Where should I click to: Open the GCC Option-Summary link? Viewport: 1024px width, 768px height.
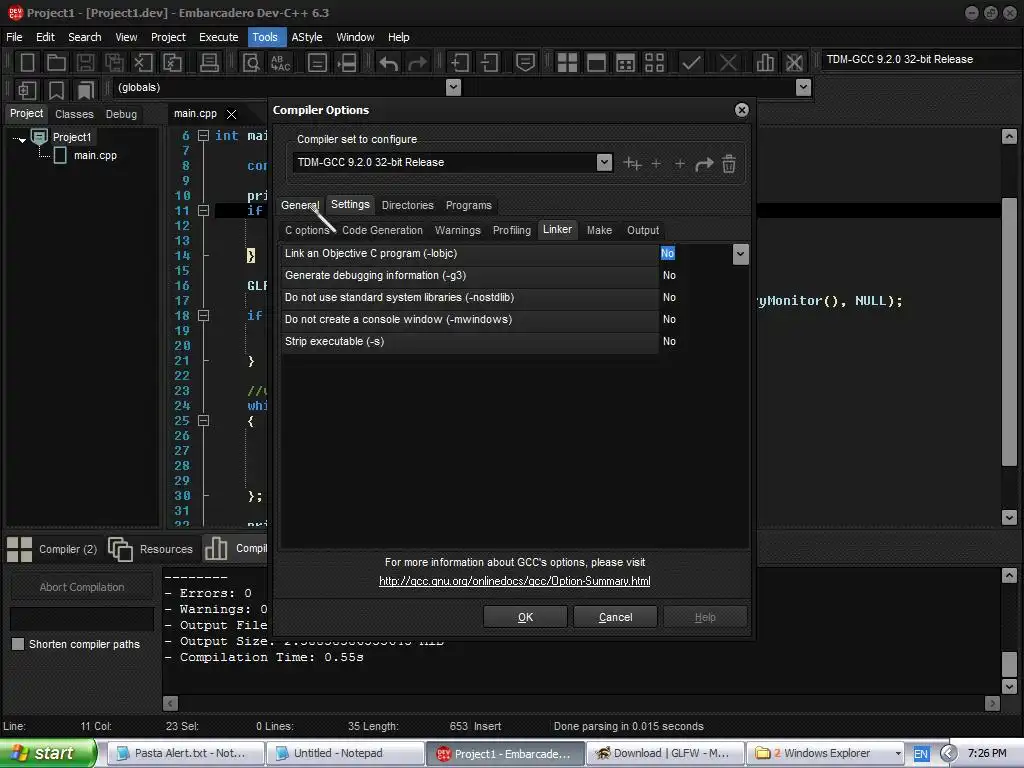click(515, 581)
